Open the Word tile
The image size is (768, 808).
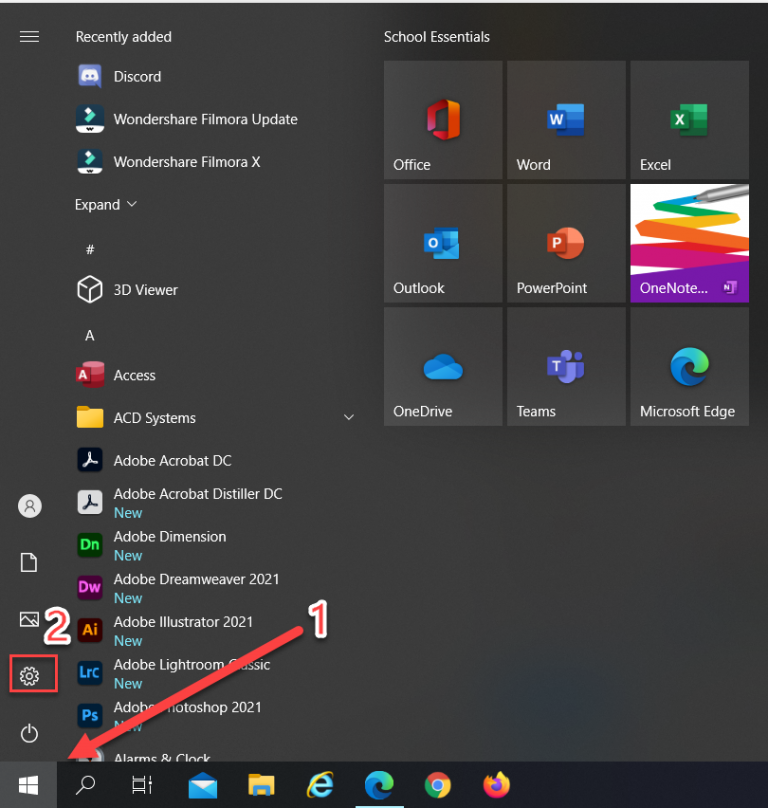[x=566, y=120]
